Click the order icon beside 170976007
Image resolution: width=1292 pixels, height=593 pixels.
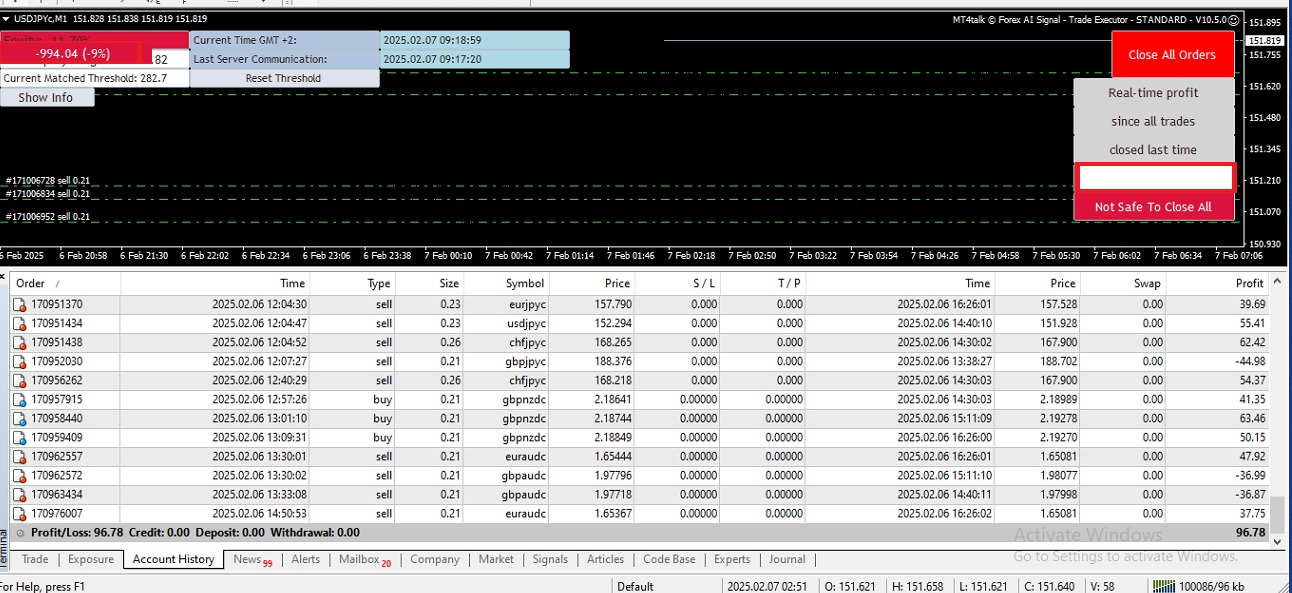pyautogui.click(x=19, y=513)
